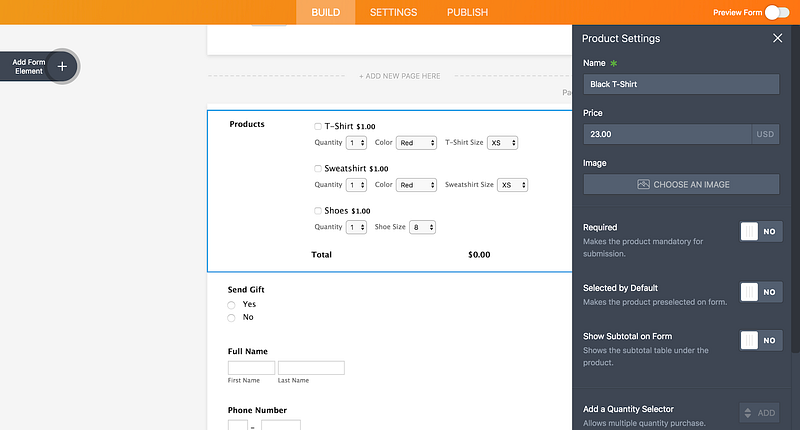Click the Send Gift label
This screenshot has height=430, width=800.
[246, 289]
